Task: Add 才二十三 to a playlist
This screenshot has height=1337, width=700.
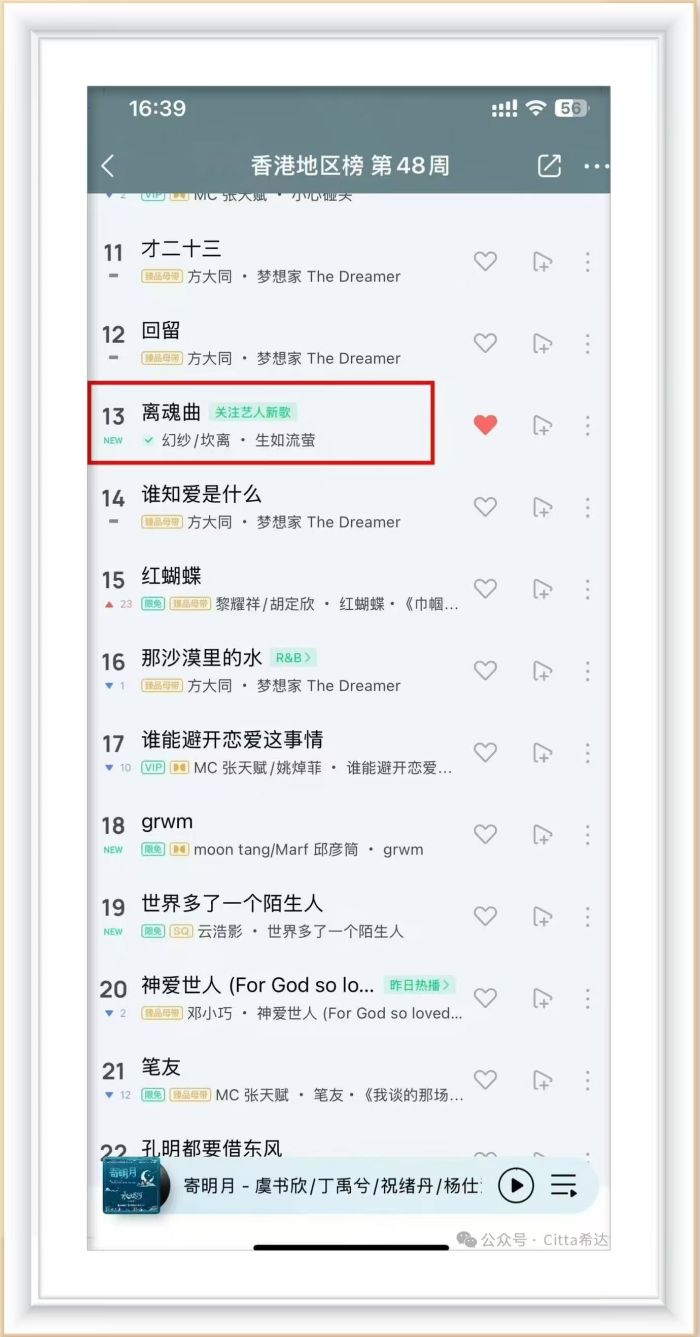Action: point(542,262)
